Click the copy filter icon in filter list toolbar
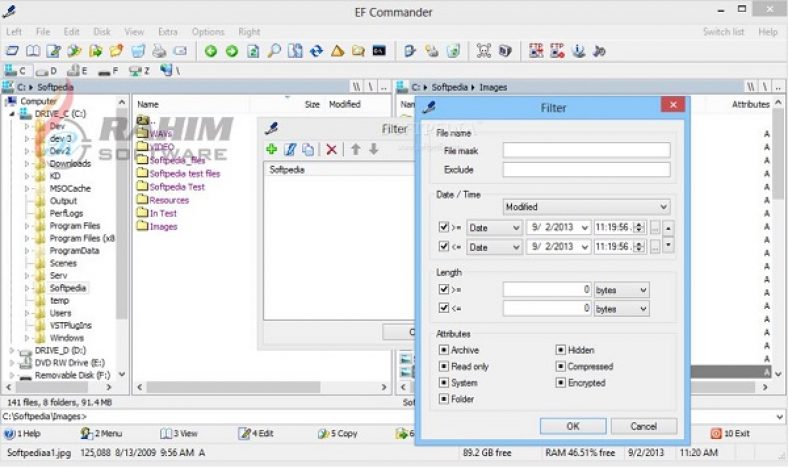The image size is (788, 468). click(x=307, y=149)
